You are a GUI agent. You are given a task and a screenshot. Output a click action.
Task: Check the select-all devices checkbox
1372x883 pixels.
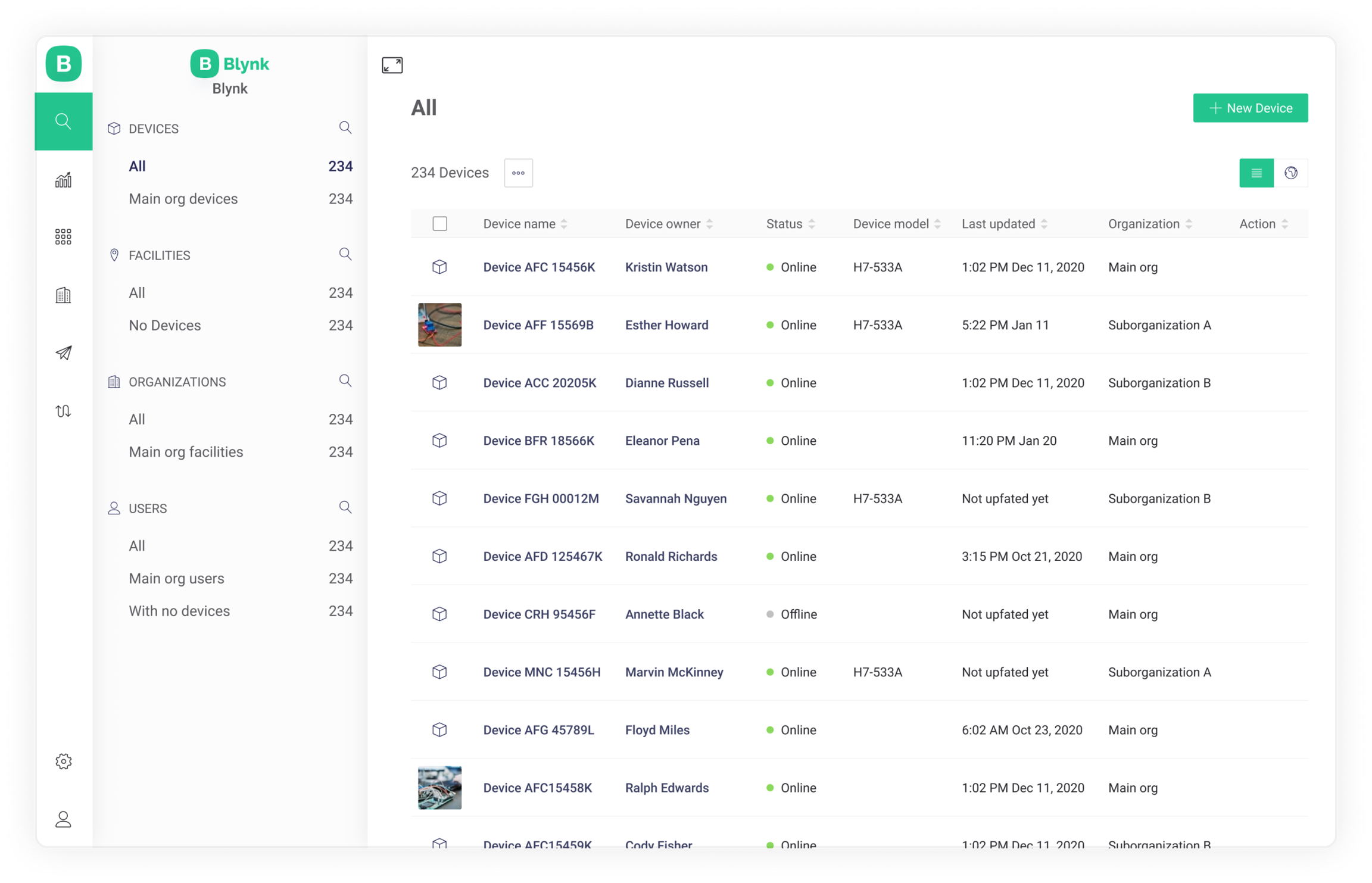click(439, 224)
